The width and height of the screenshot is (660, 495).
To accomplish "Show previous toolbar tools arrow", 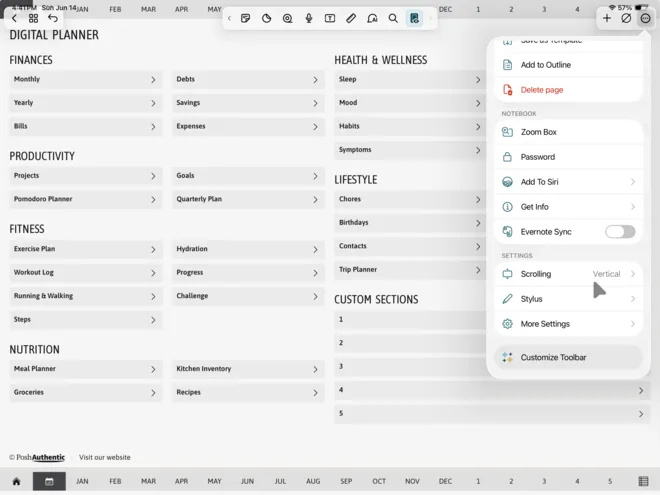I will [x=229, y=18].
